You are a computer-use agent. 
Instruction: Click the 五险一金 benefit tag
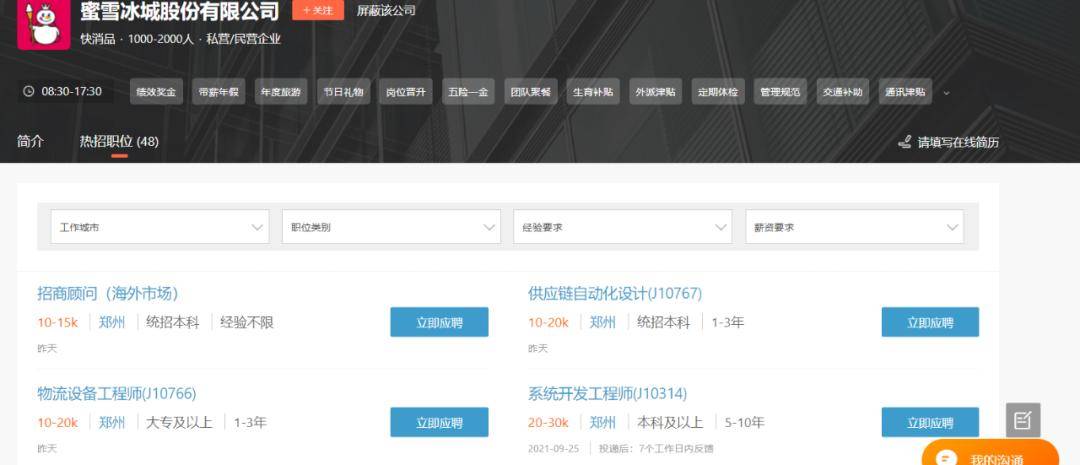coord(468,92)
